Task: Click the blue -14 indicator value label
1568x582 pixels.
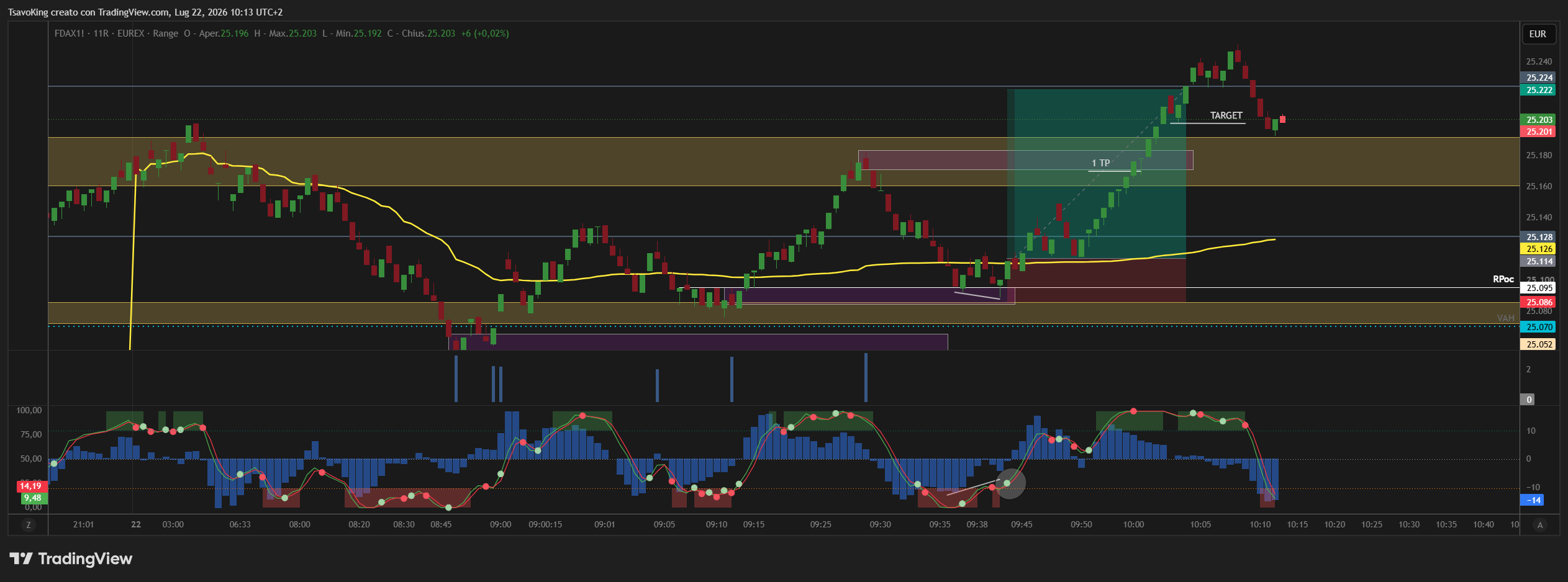Action: pos(1533,500)
